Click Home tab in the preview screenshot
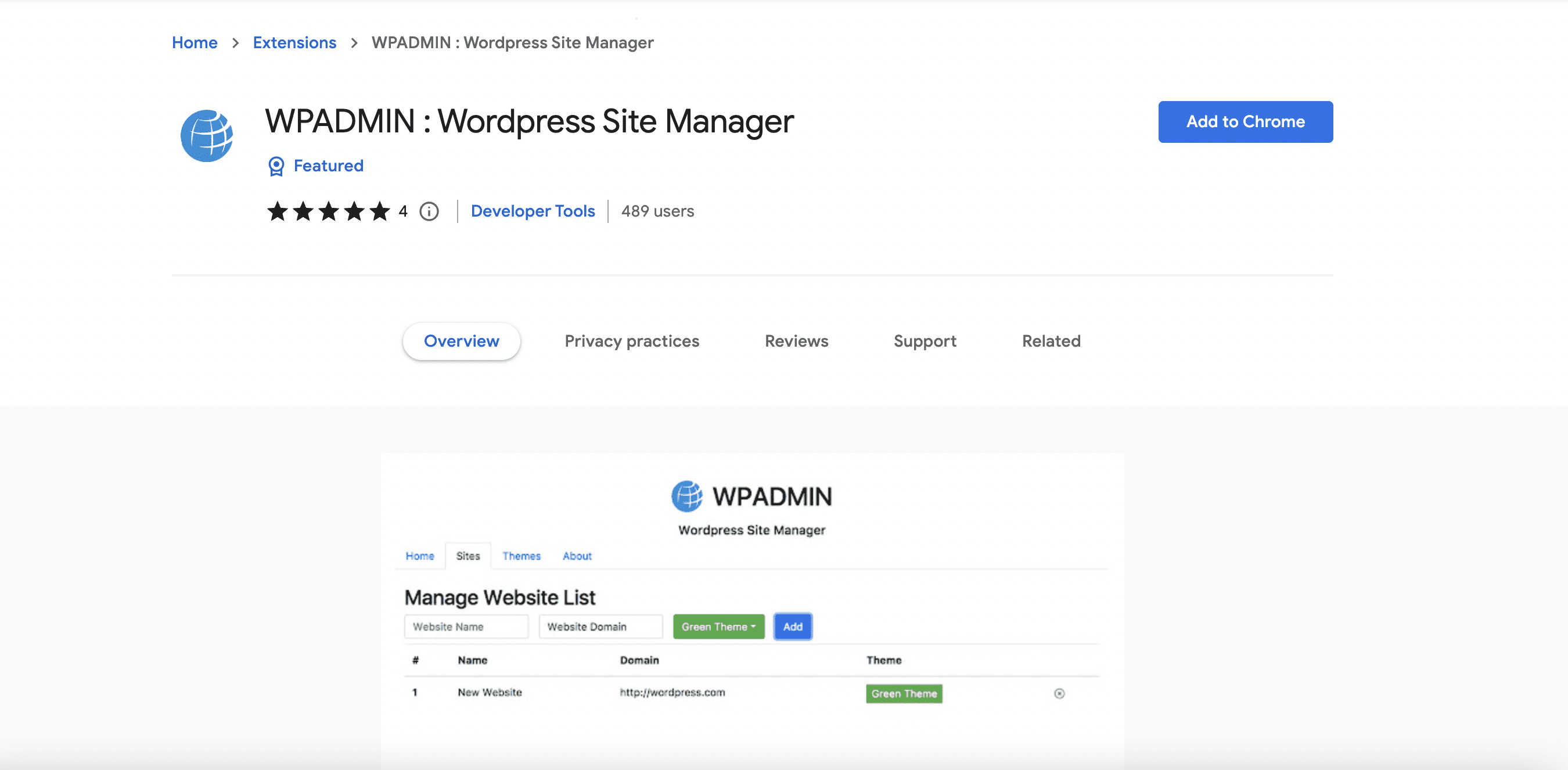 420,556
